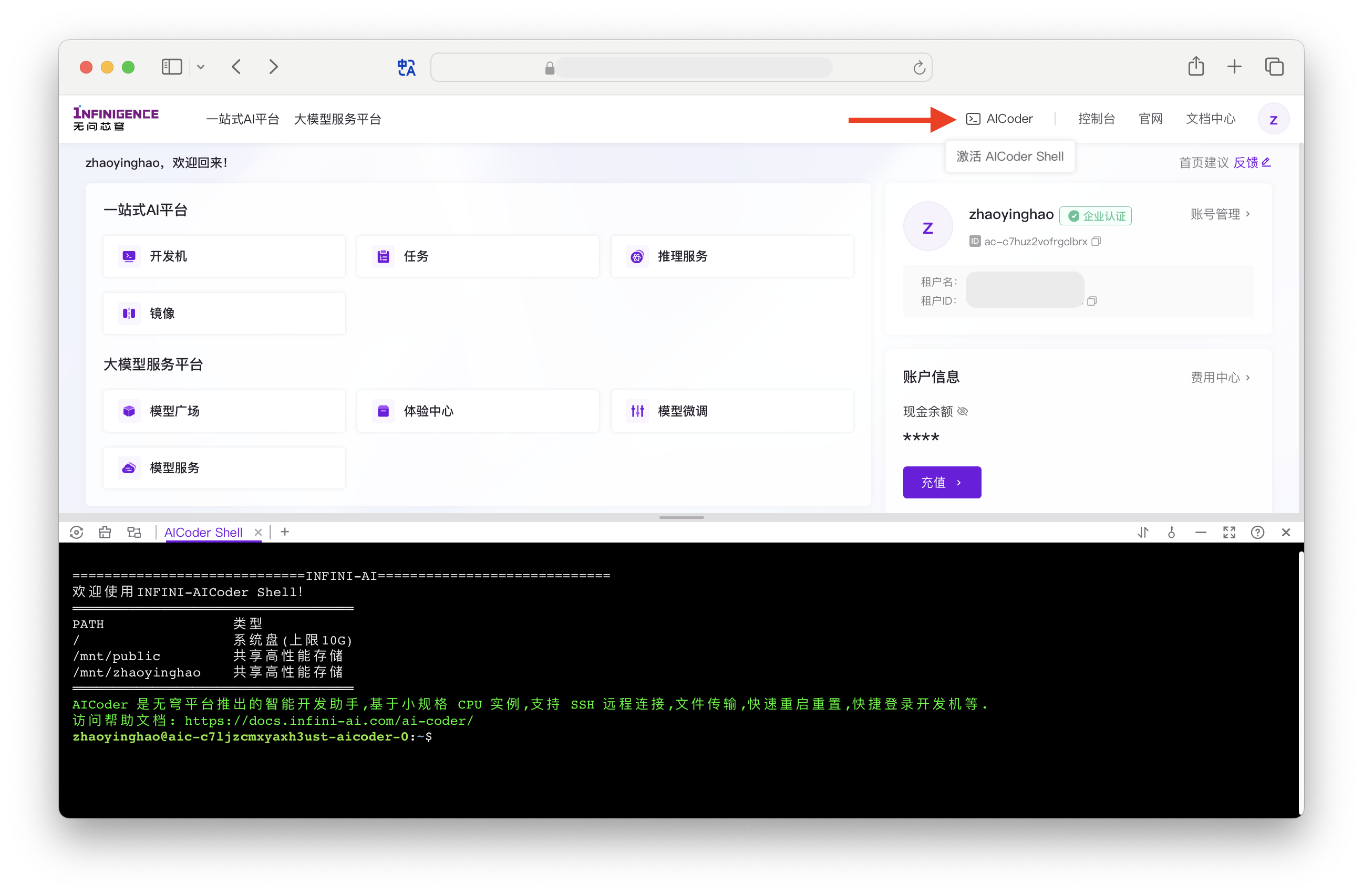1363x896 pixels.
Task: Click the docs.infini-ai.com/ai-coder URL text
Action: (329, 721)
